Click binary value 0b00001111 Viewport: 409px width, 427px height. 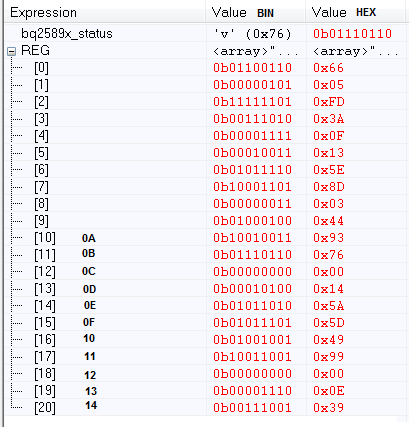(x=253, y=136)
